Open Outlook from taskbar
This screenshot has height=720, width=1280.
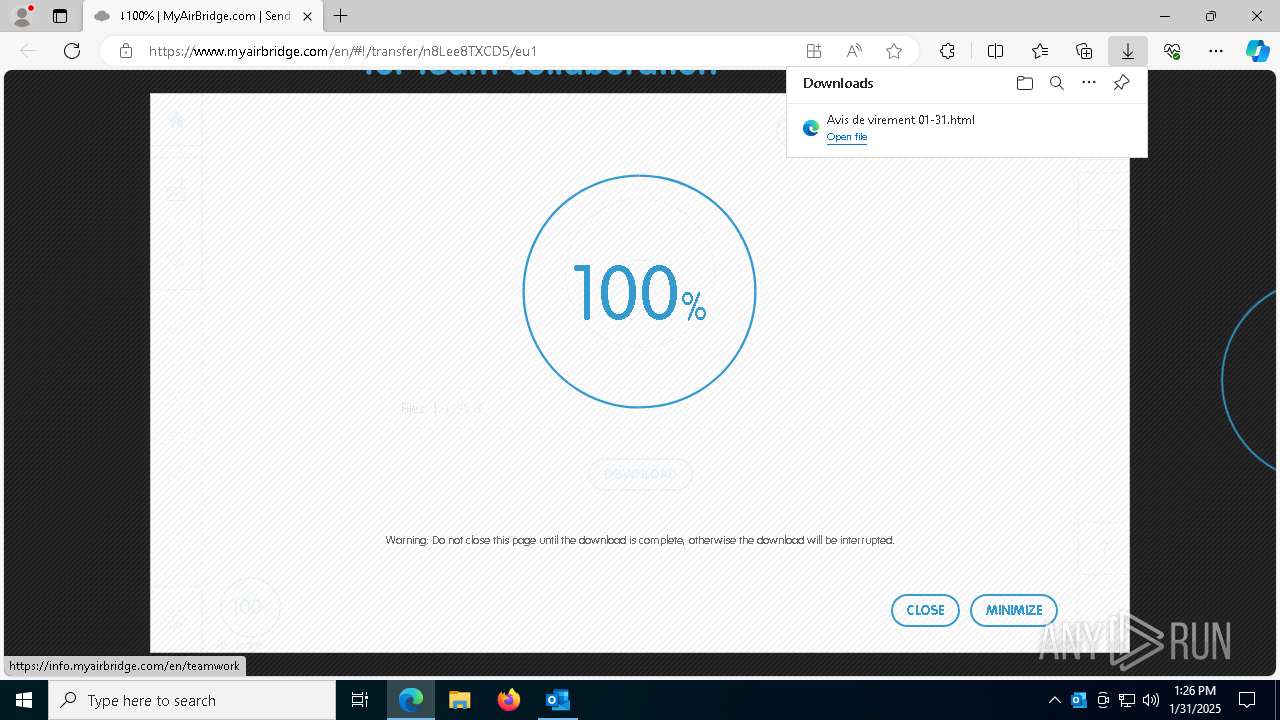pyautogui.click(x=558, y=700)
